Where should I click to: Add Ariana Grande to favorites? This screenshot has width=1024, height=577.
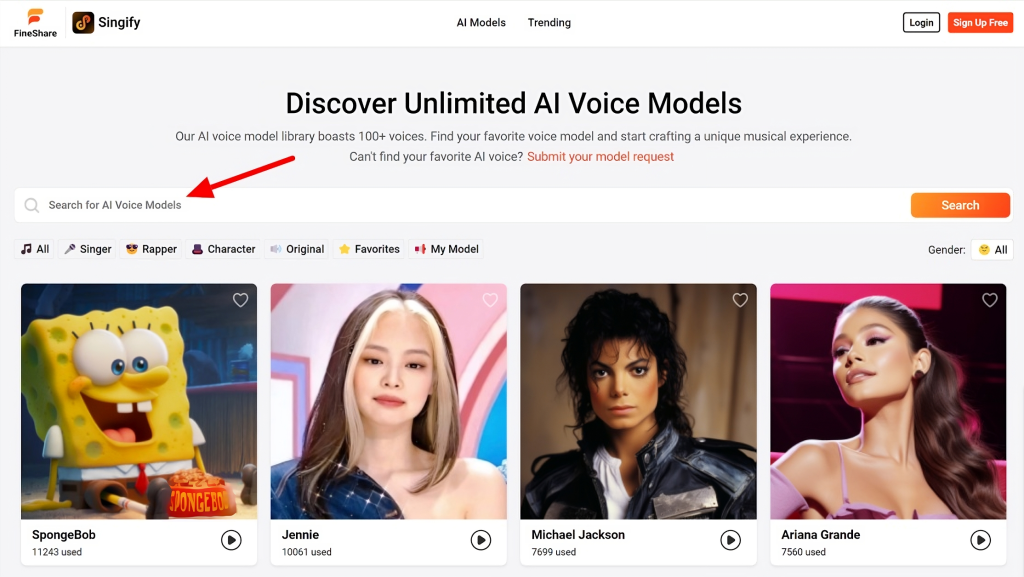tap(989, 300)
